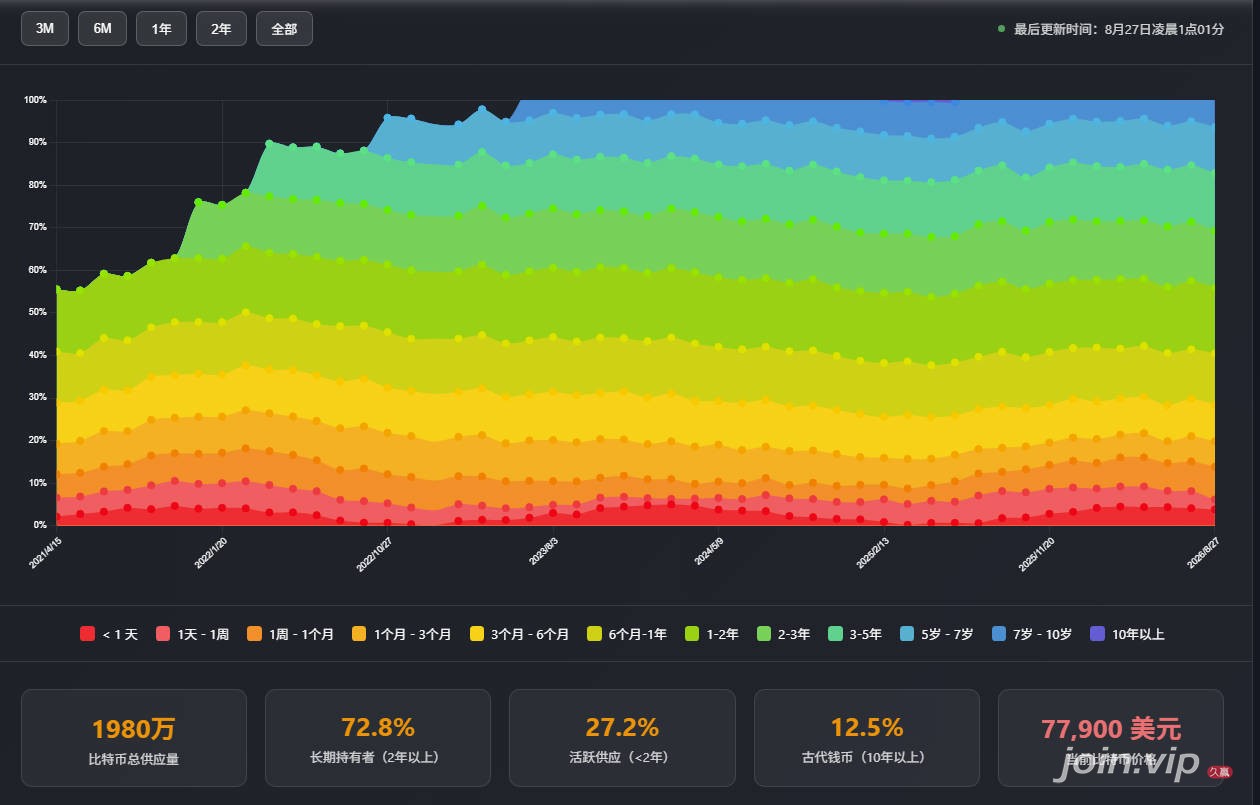Toggle the '3个月 - 6个月' yellow legend swatch
The height and width of the screenshot is (805, 1260).
click(x=476, y=634)
